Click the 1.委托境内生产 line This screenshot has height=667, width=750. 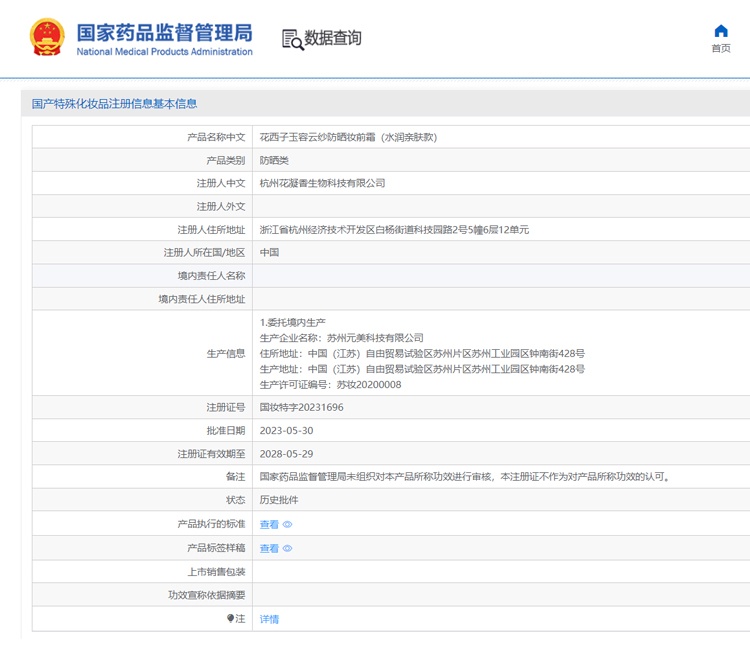pos(292,322)
